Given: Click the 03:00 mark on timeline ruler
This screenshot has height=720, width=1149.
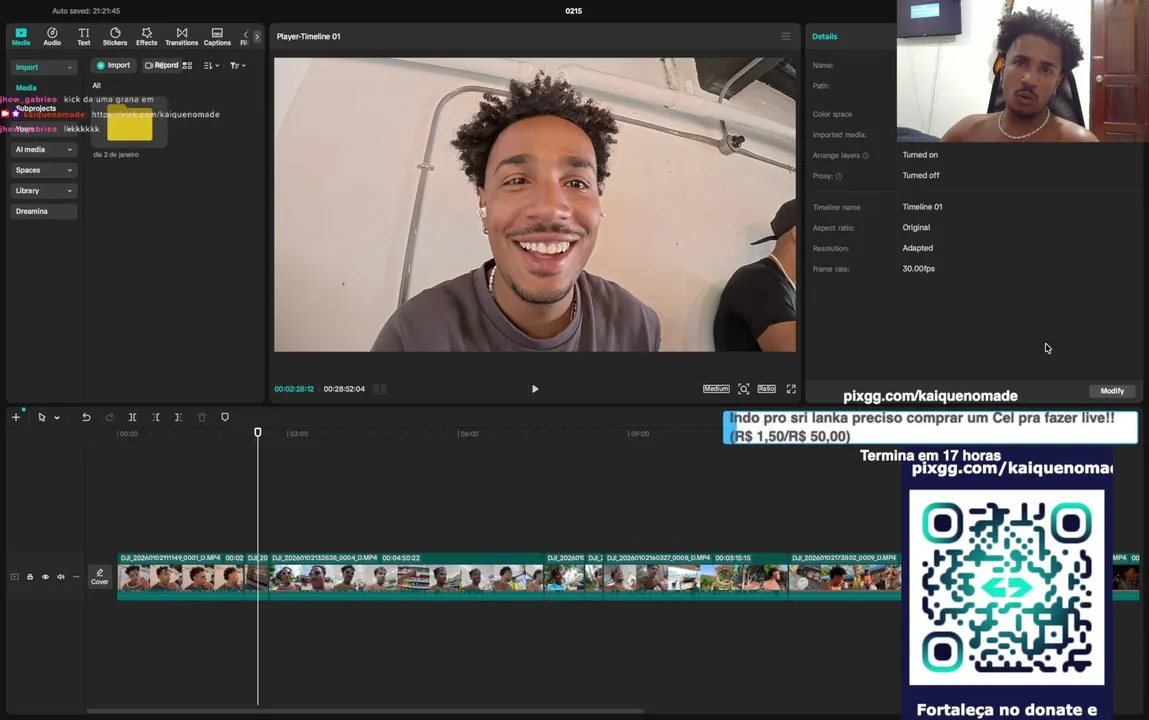Looking at the screenshot, I should (x=298, y=434).
